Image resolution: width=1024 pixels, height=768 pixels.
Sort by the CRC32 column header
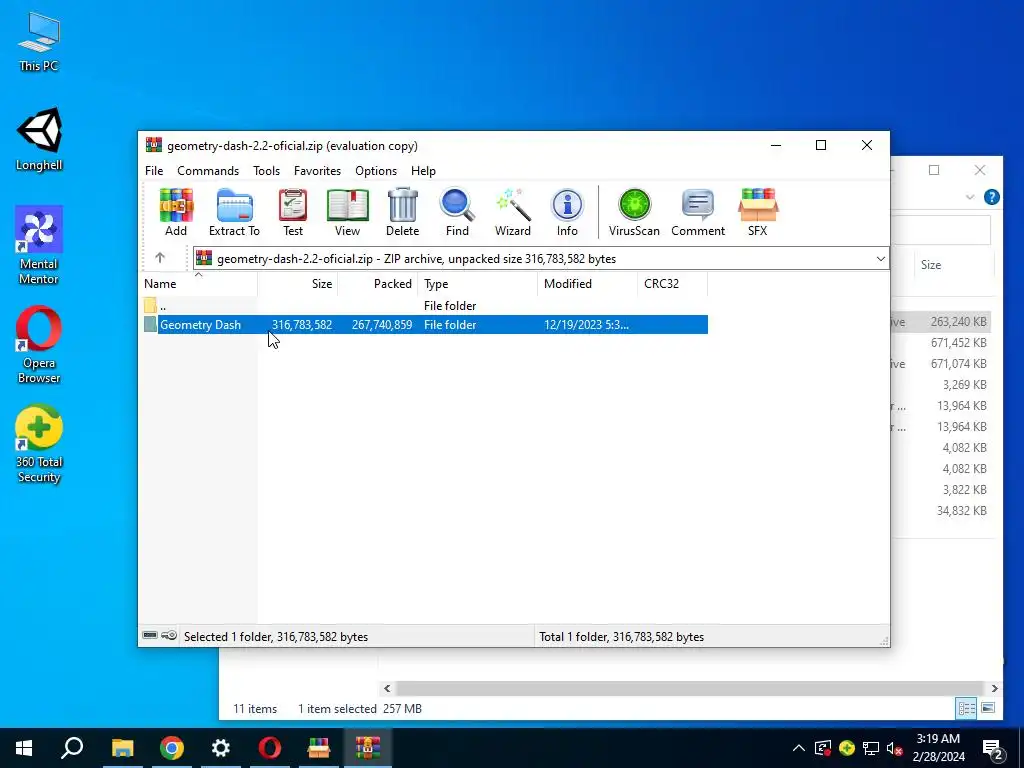tap(672, 283)
